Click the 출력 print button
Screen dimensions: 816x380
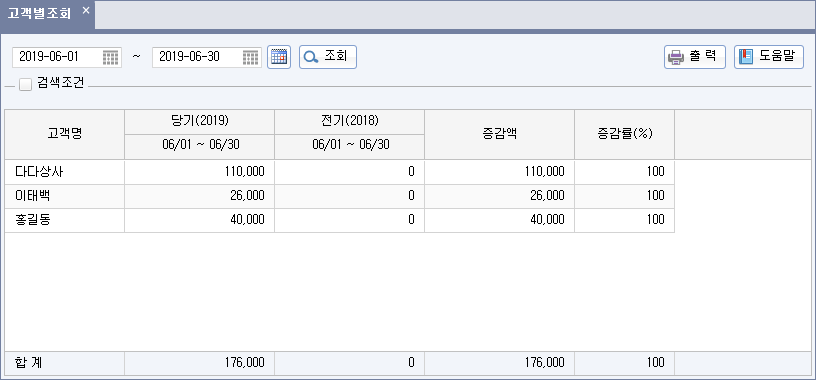pyautogui.click(x=695, y=57)
